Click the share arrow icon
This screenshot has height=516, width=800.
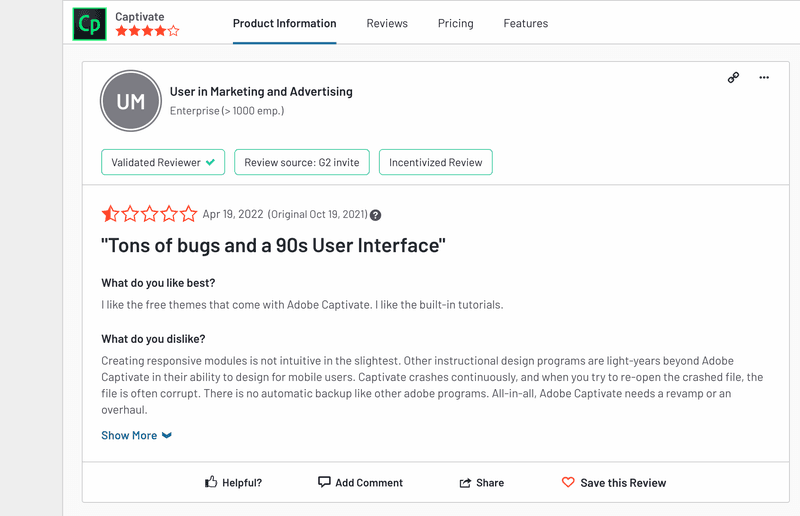(465, 483)
